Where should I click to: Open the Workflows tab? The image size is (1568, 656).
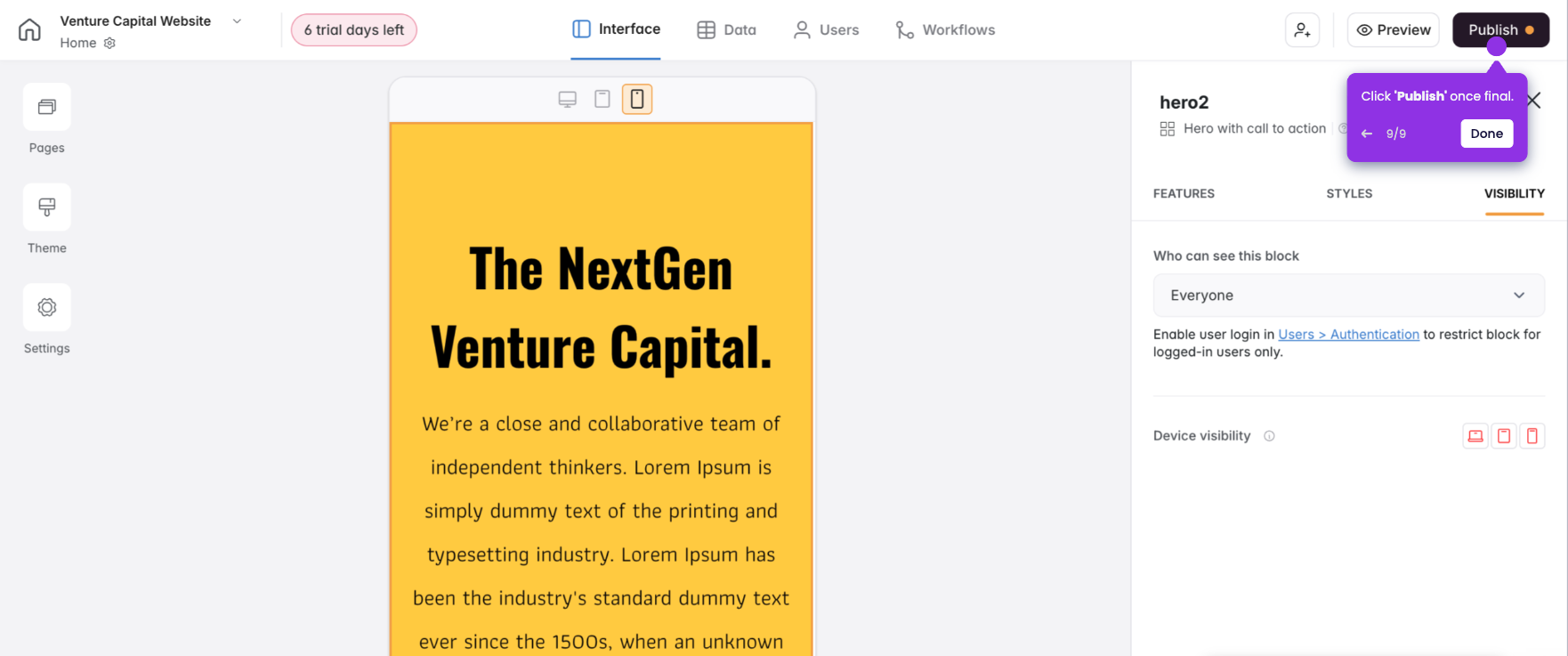click(x=945, y=30)
